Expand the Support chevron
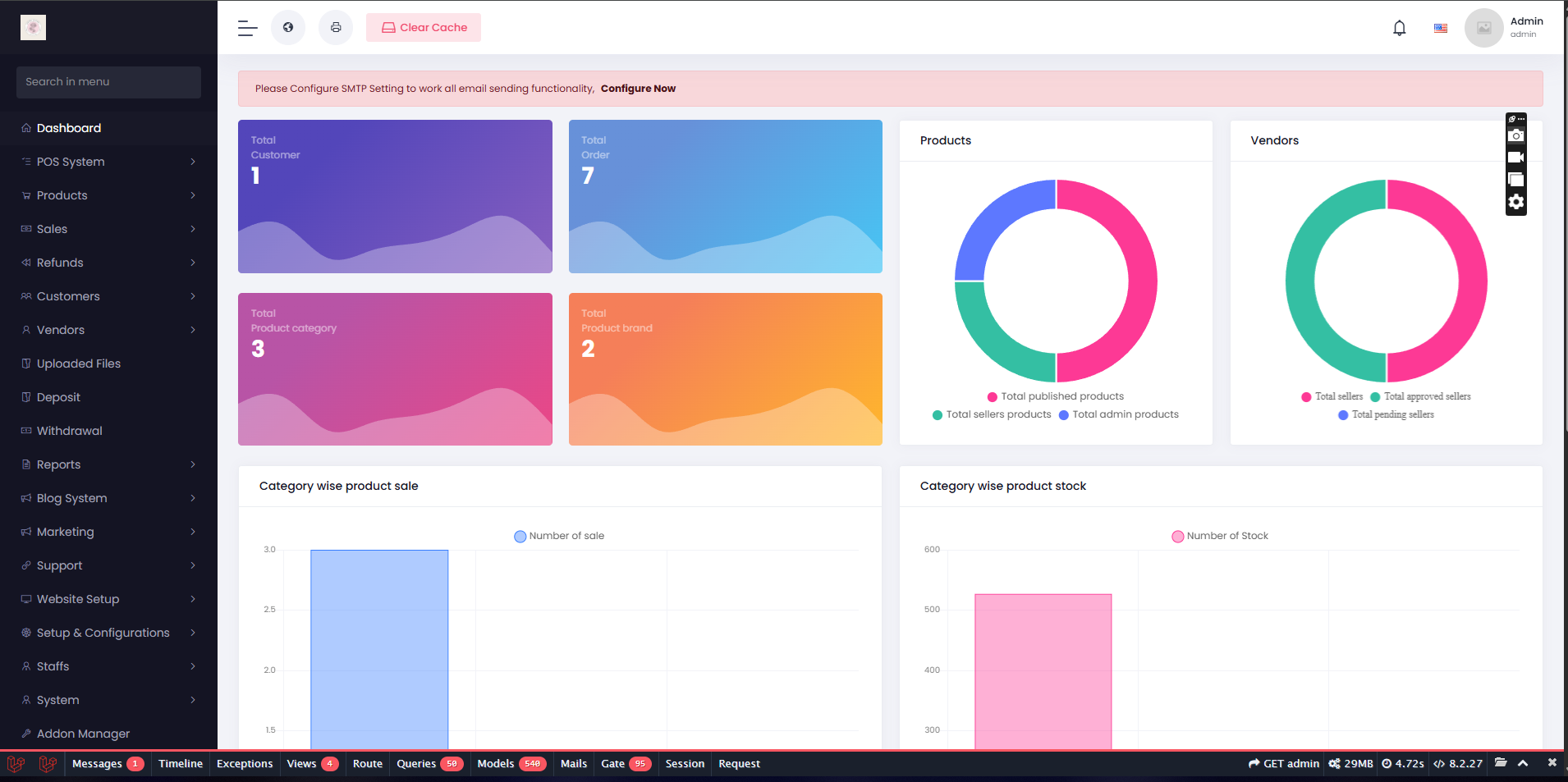This screenshot has height=782, width=1568. click(x=193, y=565)
